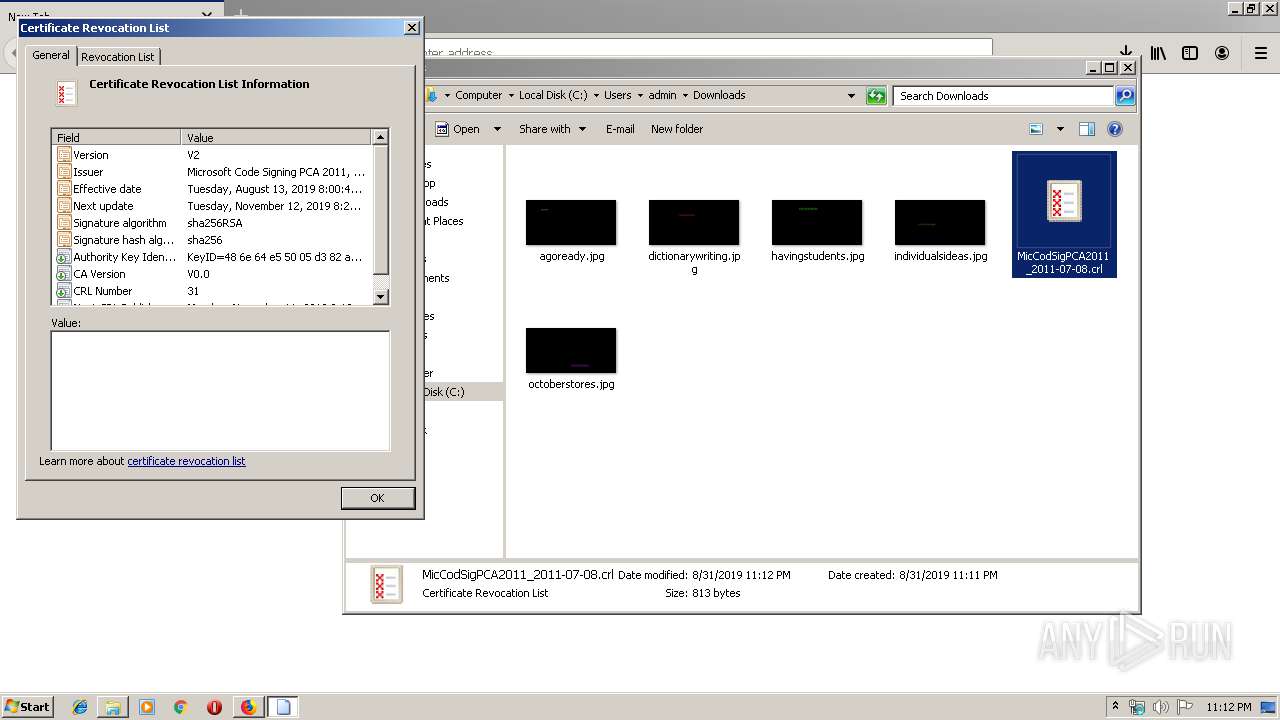Select the Effective date field row

point(213,189)
